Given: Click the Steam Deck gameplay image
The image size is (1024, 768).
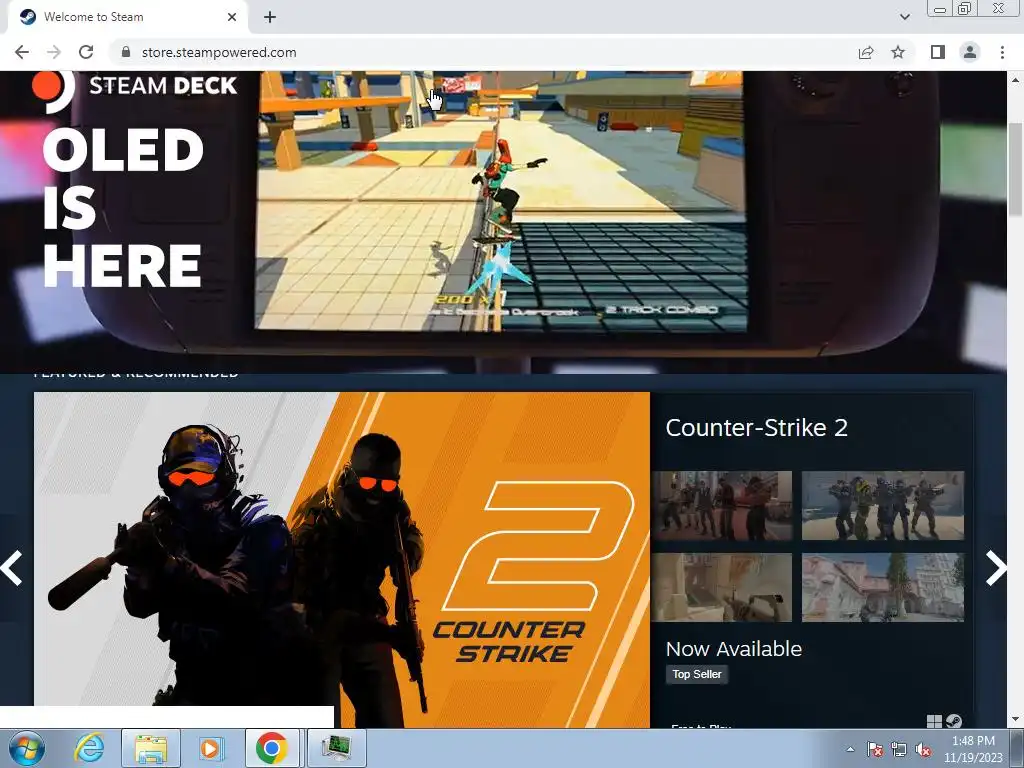Looking at the screenshot, I should [501, 200].
